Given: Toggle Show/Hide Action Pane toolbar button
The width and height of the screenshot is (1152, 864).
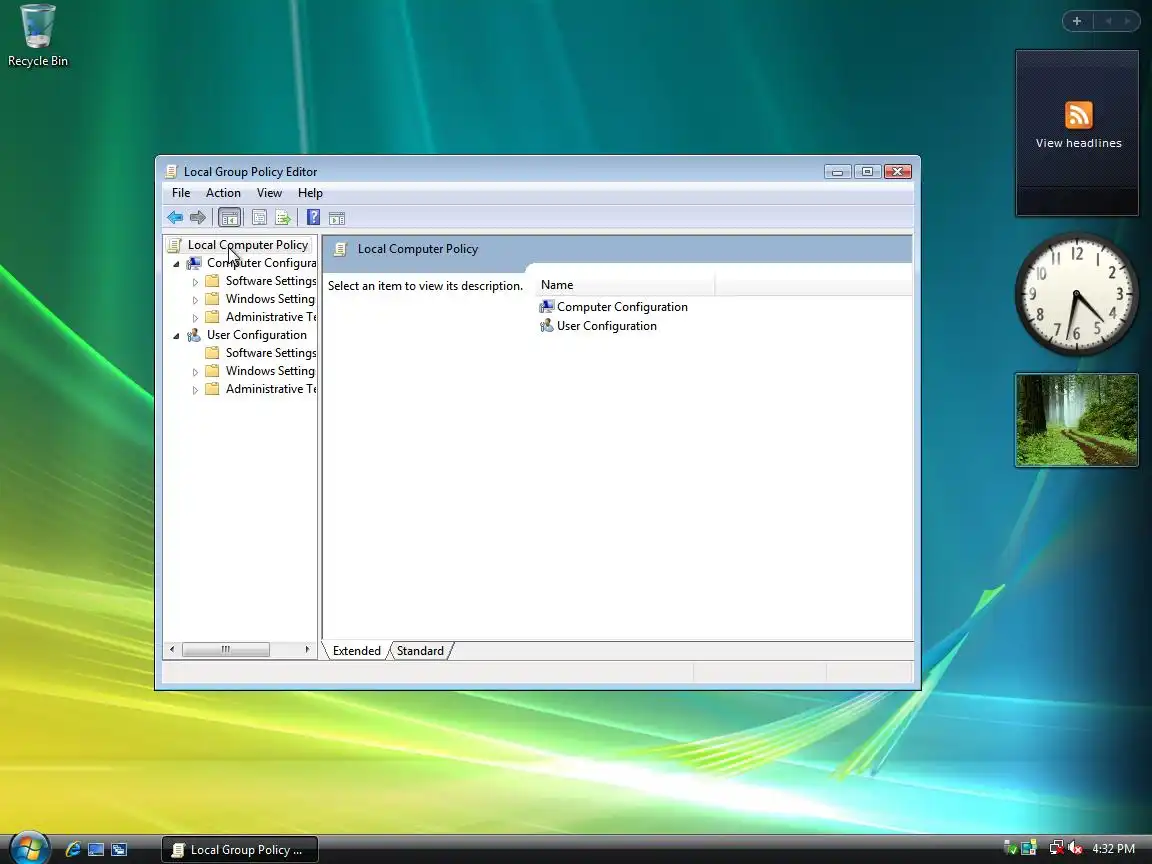Looking at the screenshot, I should click(x=336, y=217).
